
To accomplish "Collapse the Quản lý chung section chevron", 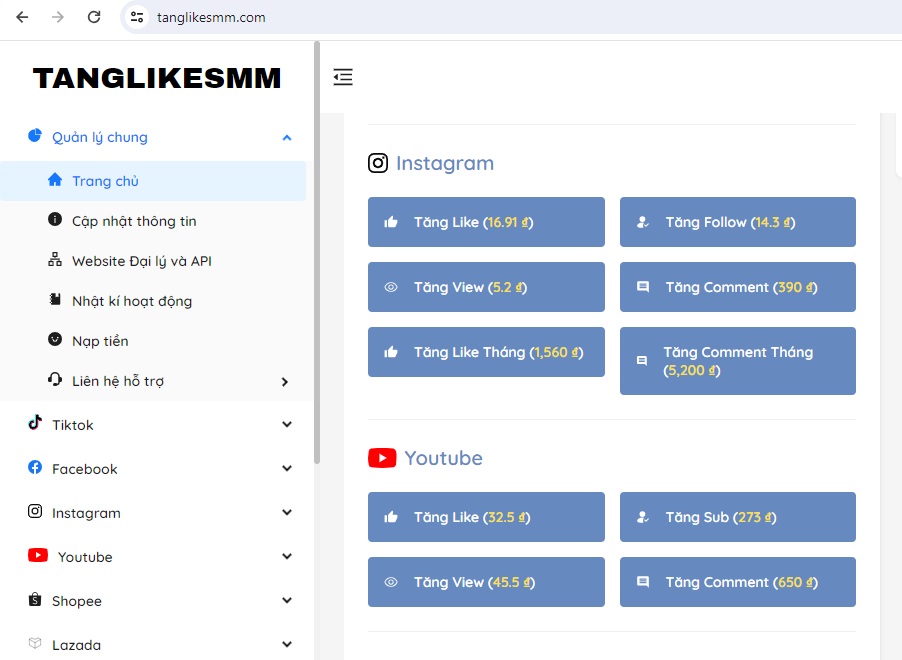I will 286,138.
